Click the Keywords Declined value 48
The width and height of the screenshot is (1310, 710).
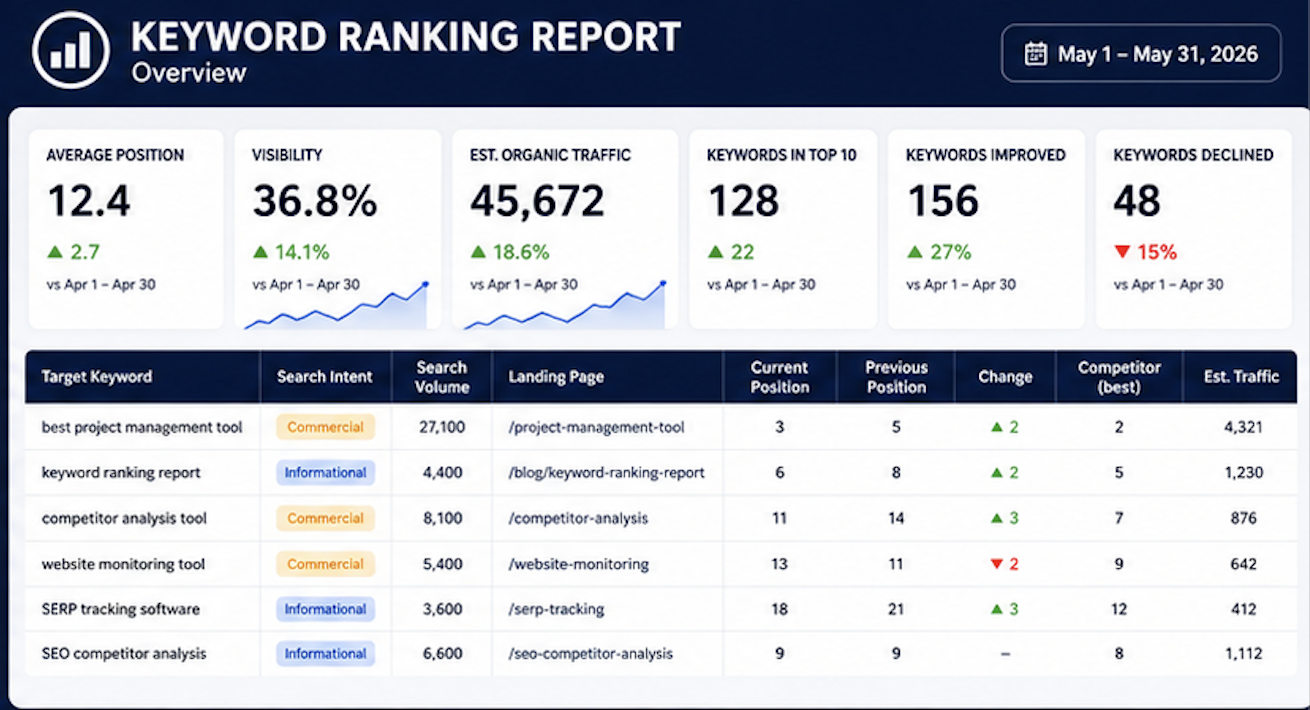1137,201
